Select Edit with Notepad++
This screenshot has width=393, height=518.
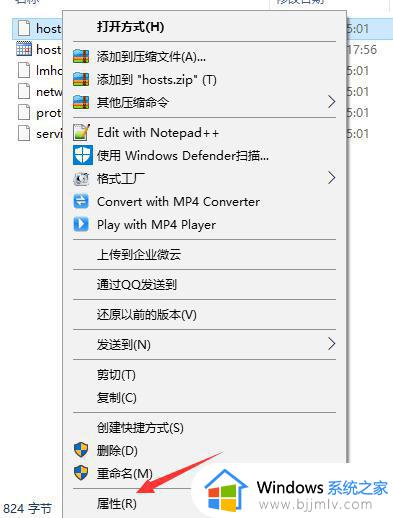pyautogui.click(x=204, y=132)
